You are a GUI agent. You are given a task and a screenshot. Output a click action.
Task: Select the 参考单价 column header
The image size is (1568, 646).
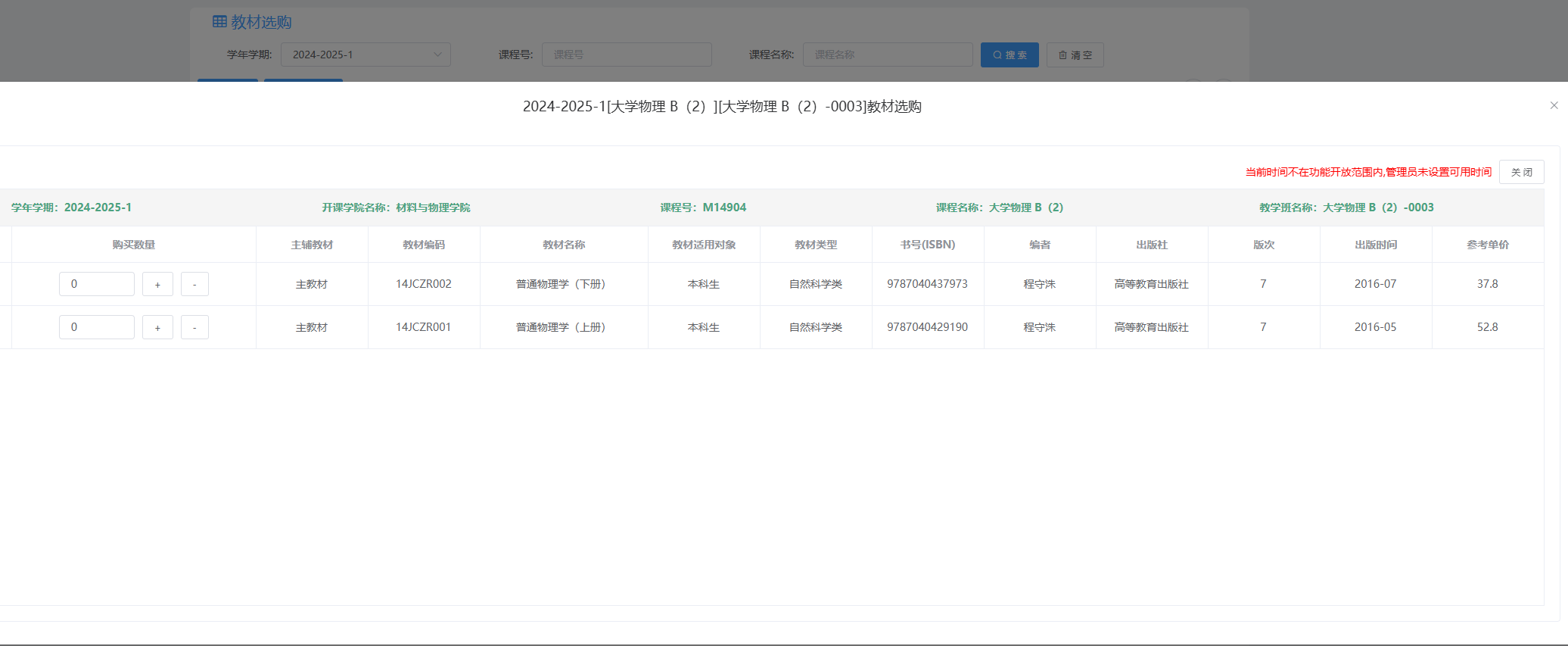pyautogui.click(x=1488, y=245)
